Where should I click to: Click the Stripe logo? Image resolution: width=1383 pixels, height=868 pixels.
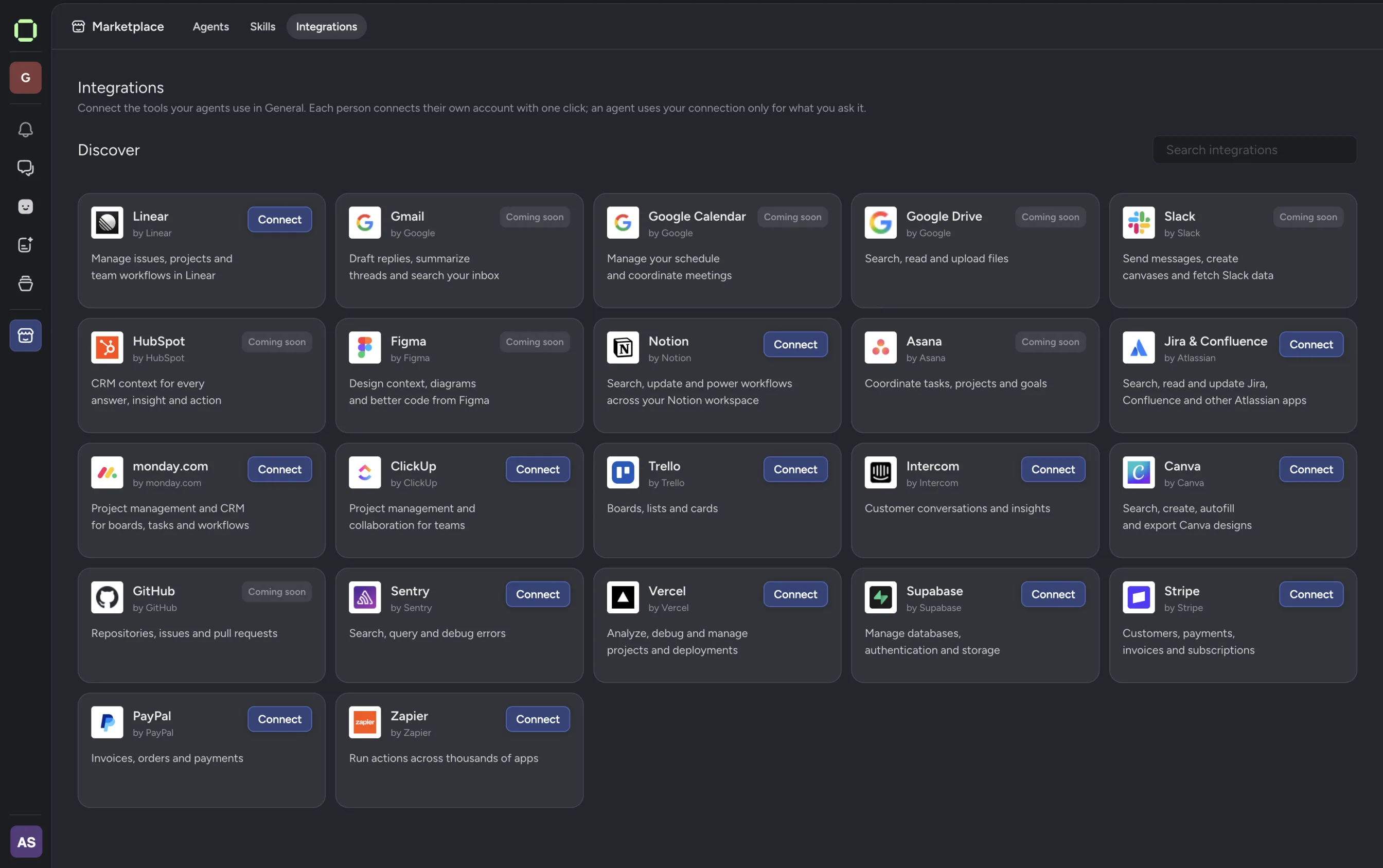click(x=1139, y=597)
